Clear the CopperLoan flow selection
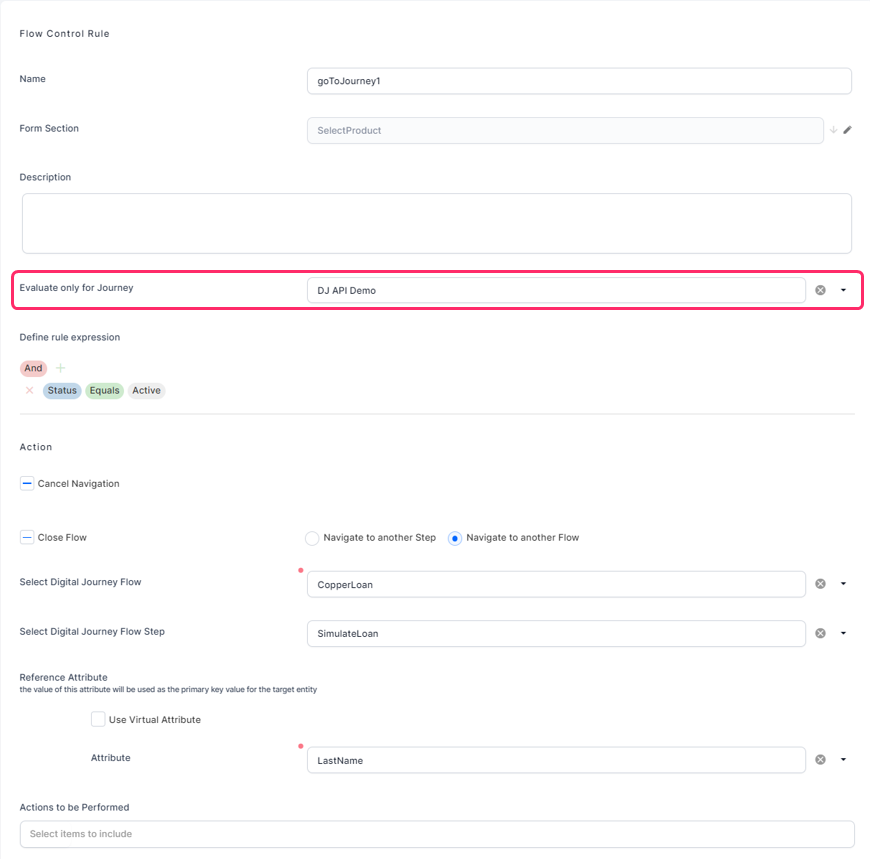The height and width of the screenshot is (859, 890). [x=820, y=584]
